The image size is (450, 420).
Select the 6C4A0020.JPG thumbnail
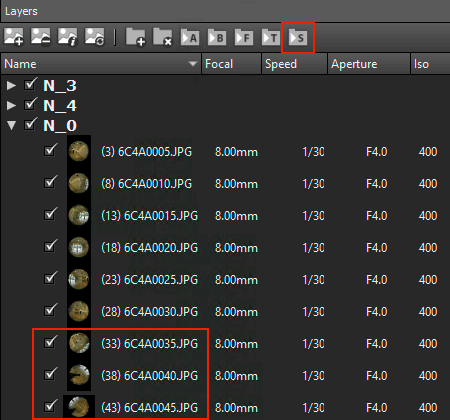tap(79, 247)
